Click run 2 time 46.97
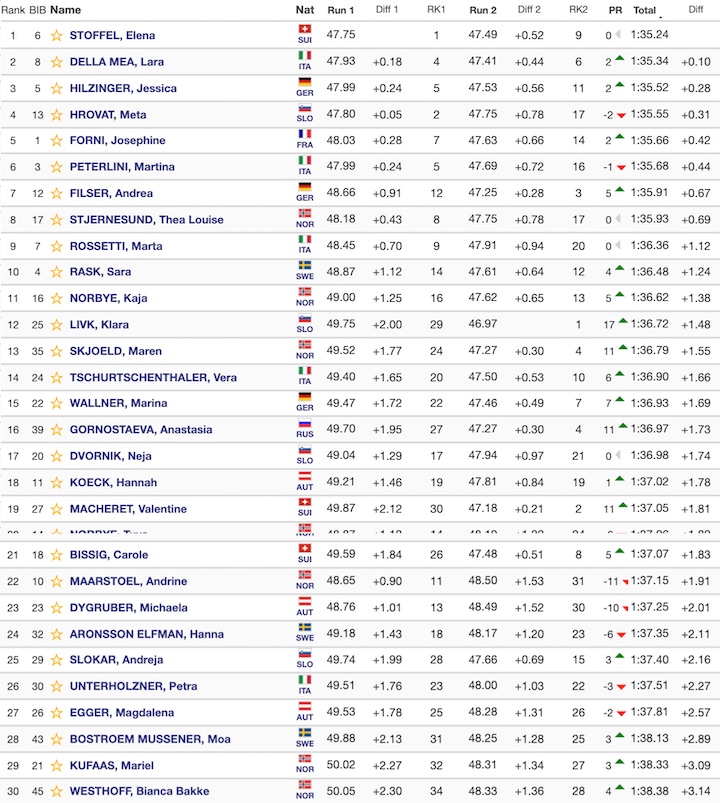The width and height of the screenshot is (720, 803). point(482,324)
